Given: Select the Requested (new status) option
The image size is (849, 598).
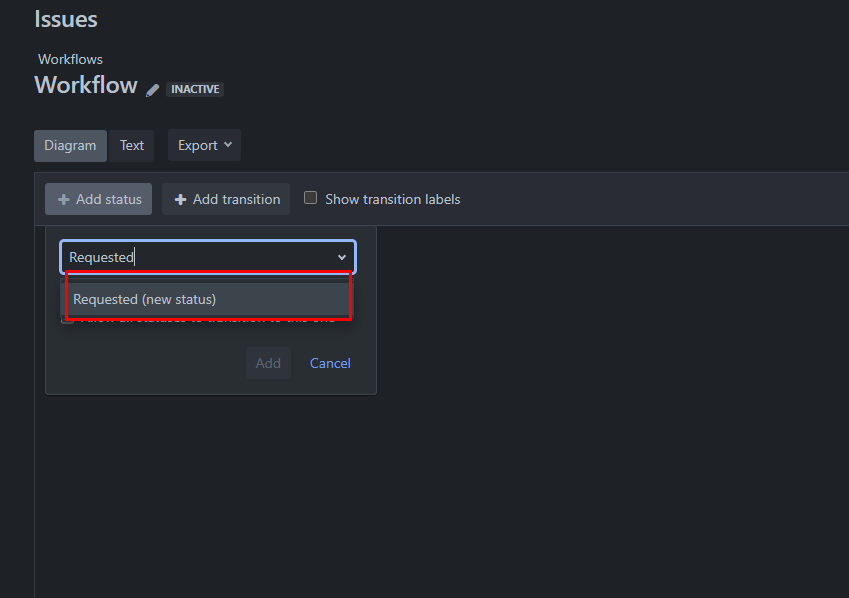Looking at the screenshot, I should [208, 299].
